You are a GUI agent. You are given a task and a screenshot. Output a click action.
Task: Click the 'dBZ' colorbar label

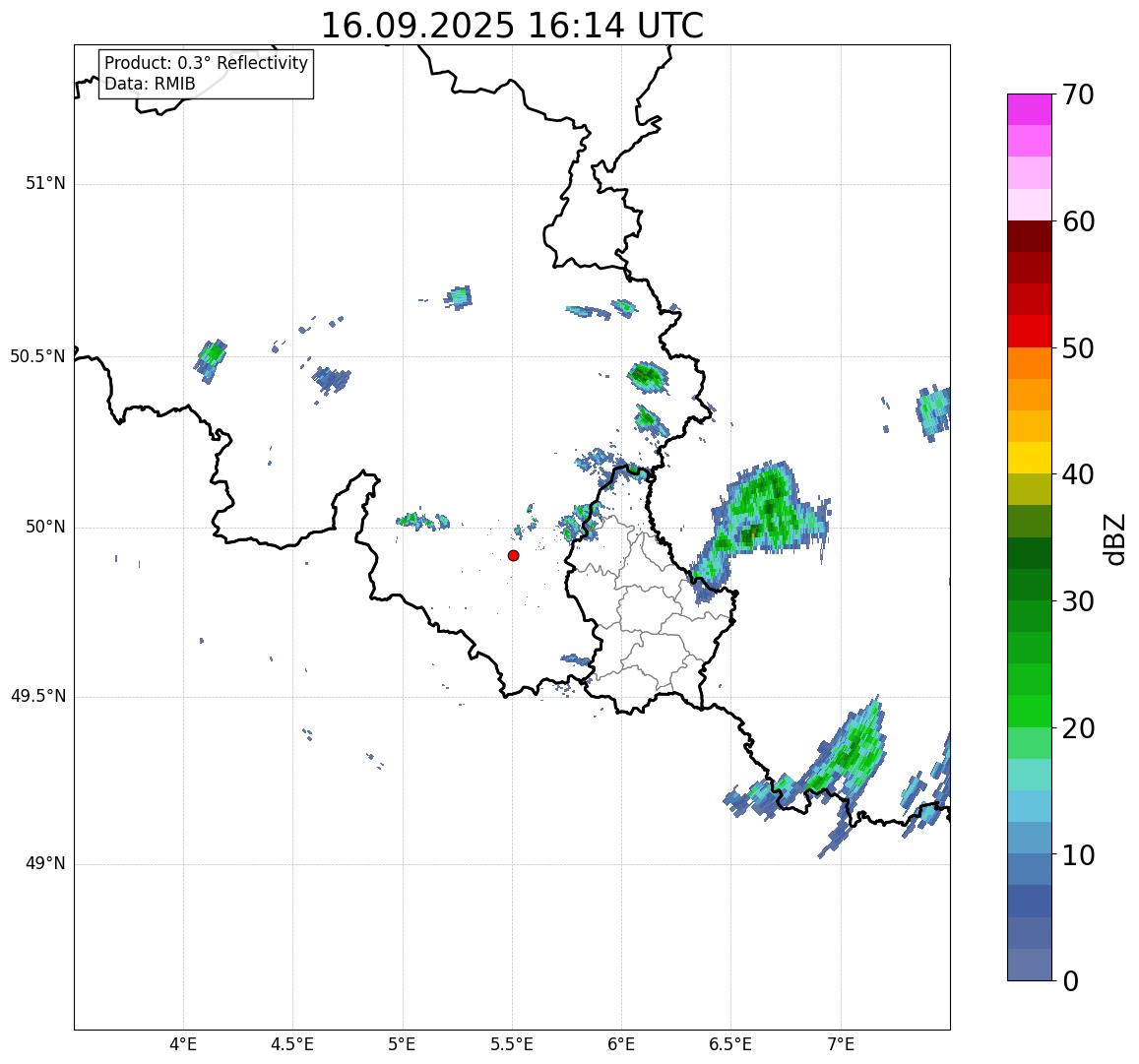point(1114,538)
